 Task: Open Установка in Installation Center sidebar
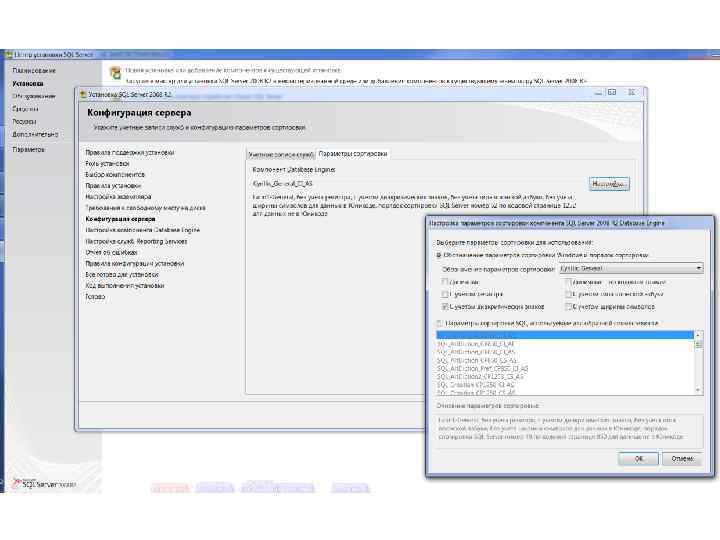coord(28,84)
